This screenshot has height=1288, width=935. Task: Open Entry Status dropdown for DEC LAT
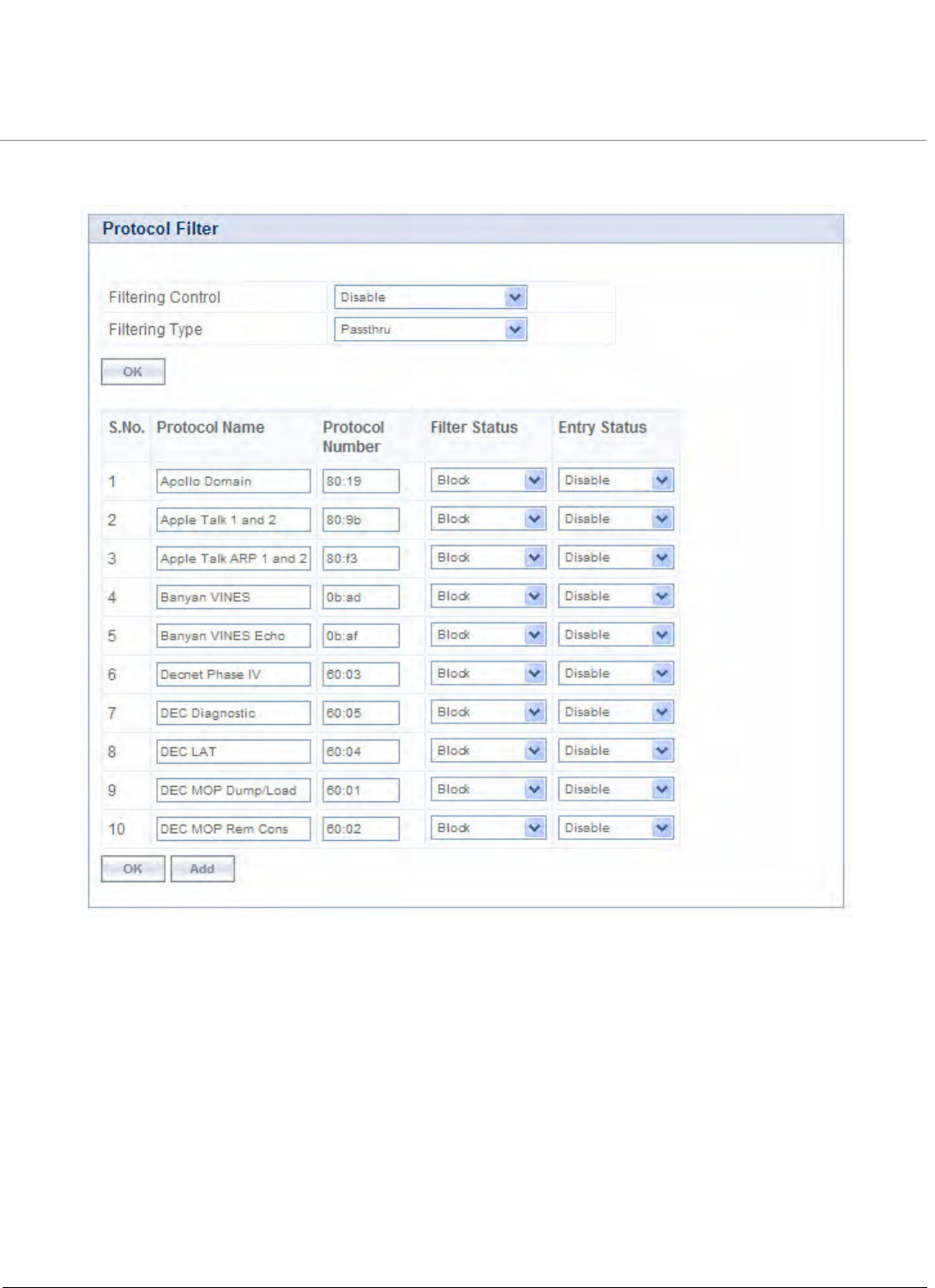616,751
